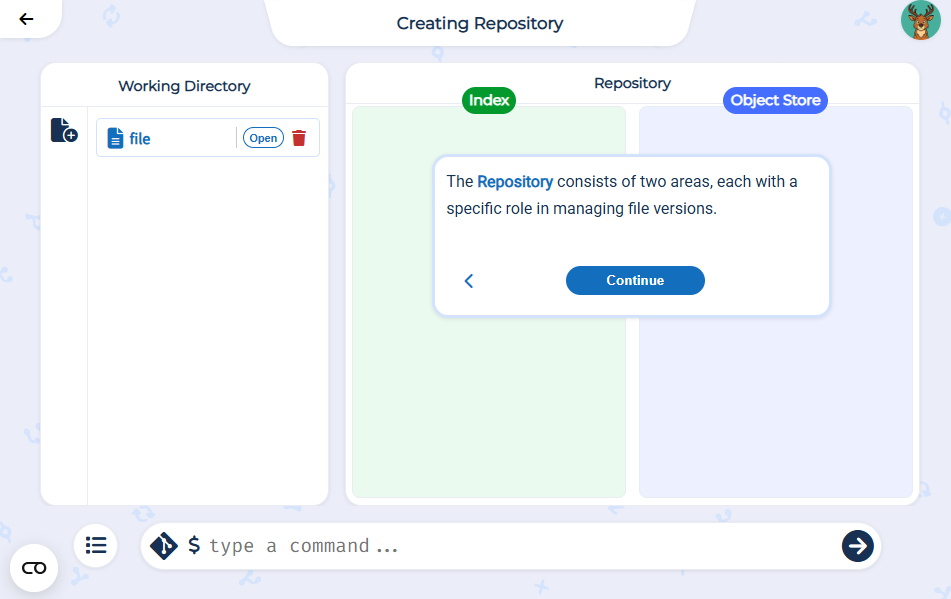This screenshot has width=951, height=599.
Task: Go back in the dialog with the left chevron
Action: tap(469, 281)
